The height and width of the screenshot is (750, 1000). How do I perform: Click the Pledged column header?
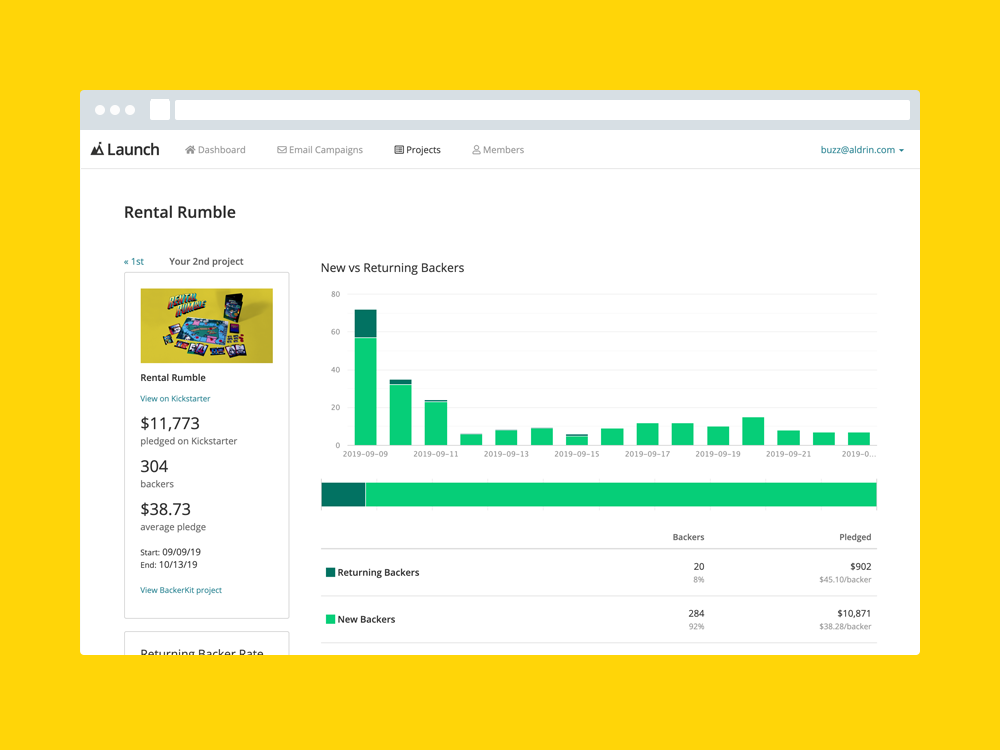[x=855, y=537]
